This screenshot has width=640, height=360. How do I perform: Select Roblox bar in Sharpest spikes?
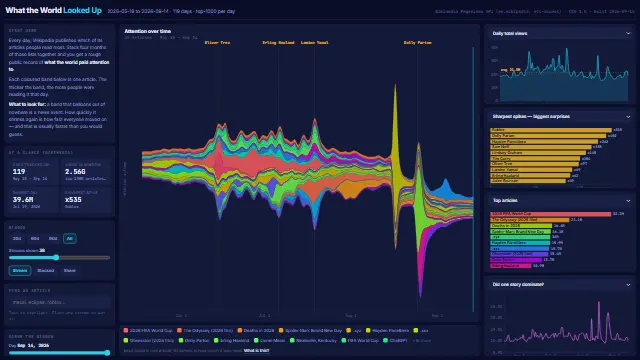(551, 130)
